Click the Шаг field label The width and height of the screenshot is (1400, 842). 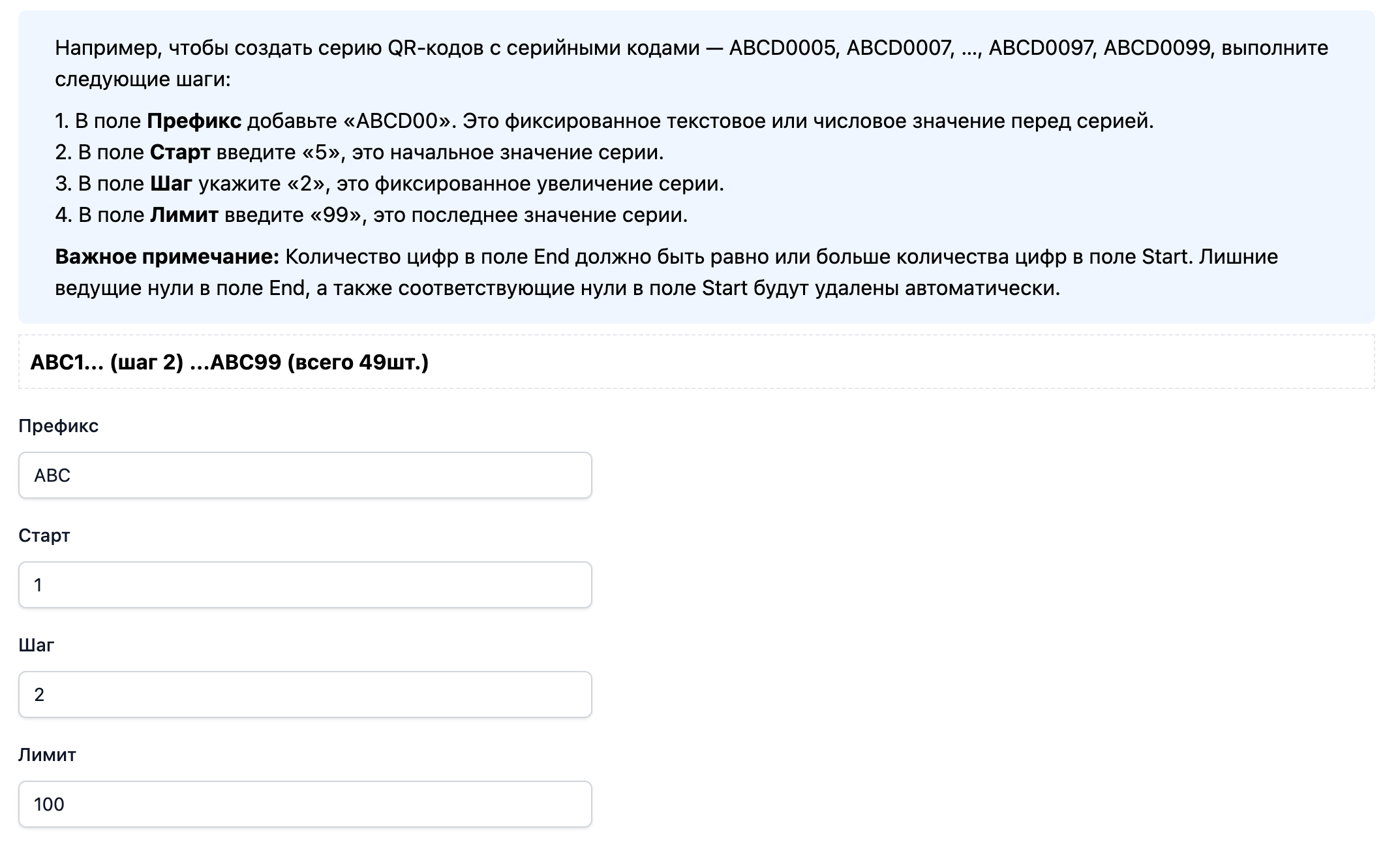tap(36, 646)
